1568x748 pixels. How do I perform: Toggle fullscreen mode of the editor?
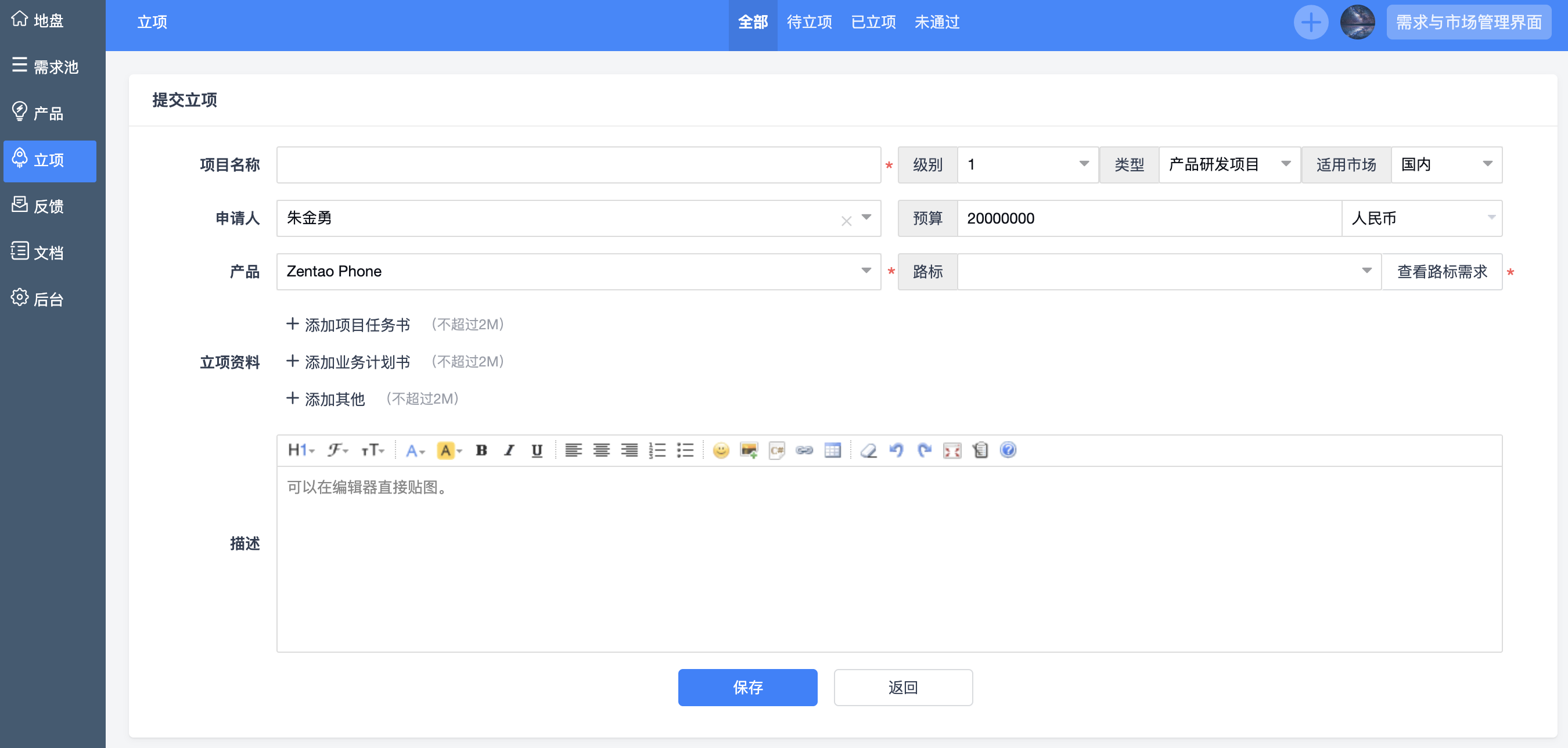coord(952,451)
